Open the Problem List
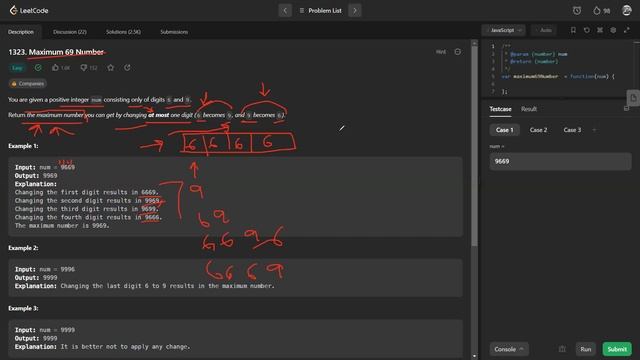Screen dimensions: 640x360 click(x=320, y=11)
